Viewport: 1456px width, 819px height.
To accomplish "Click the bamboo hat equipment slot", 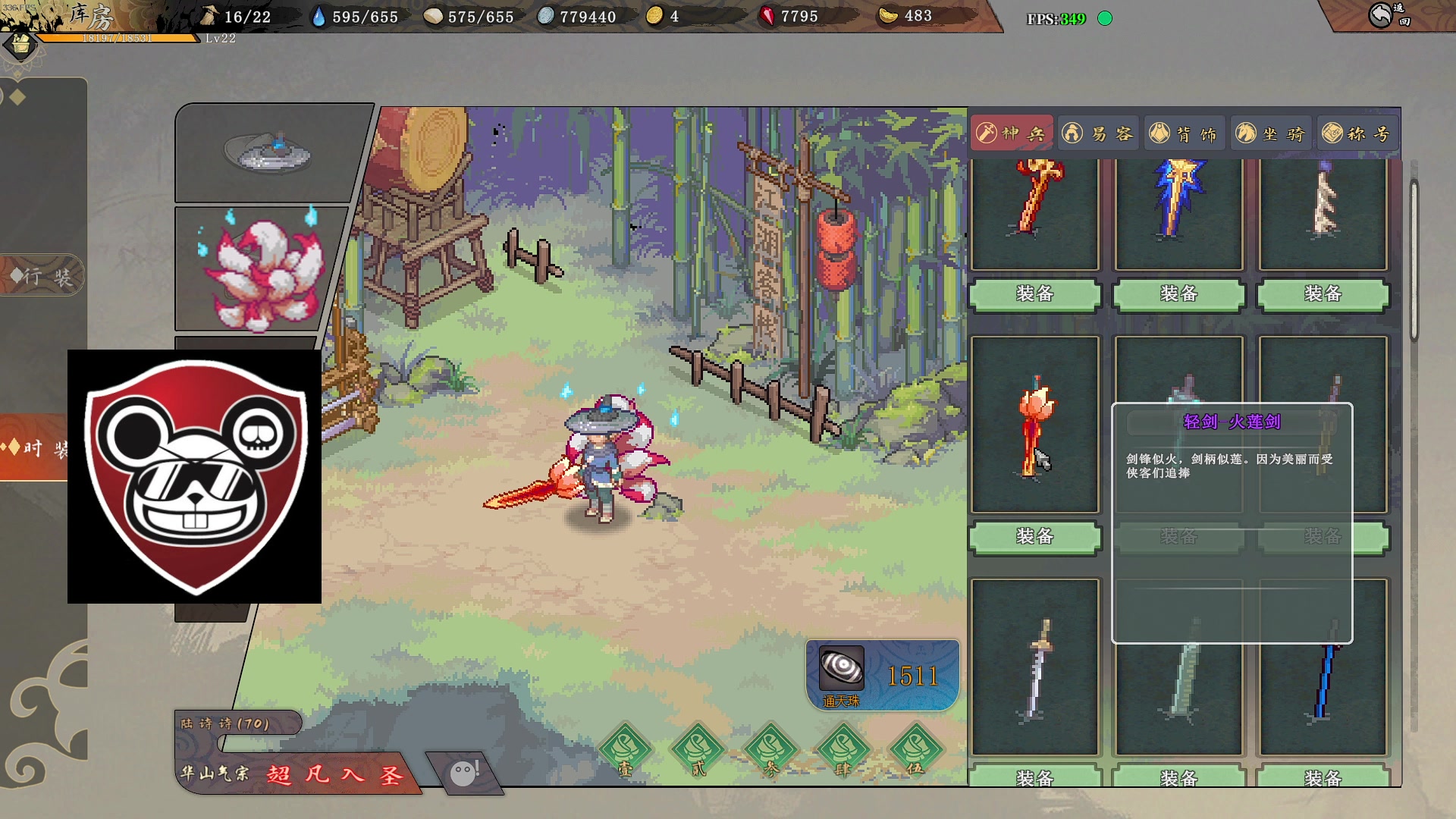I will point(267,152).
